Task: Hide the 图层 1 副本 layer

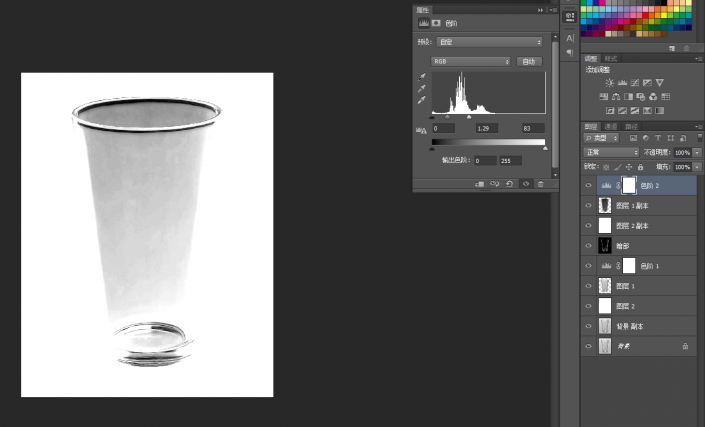Action: (589, 206)
